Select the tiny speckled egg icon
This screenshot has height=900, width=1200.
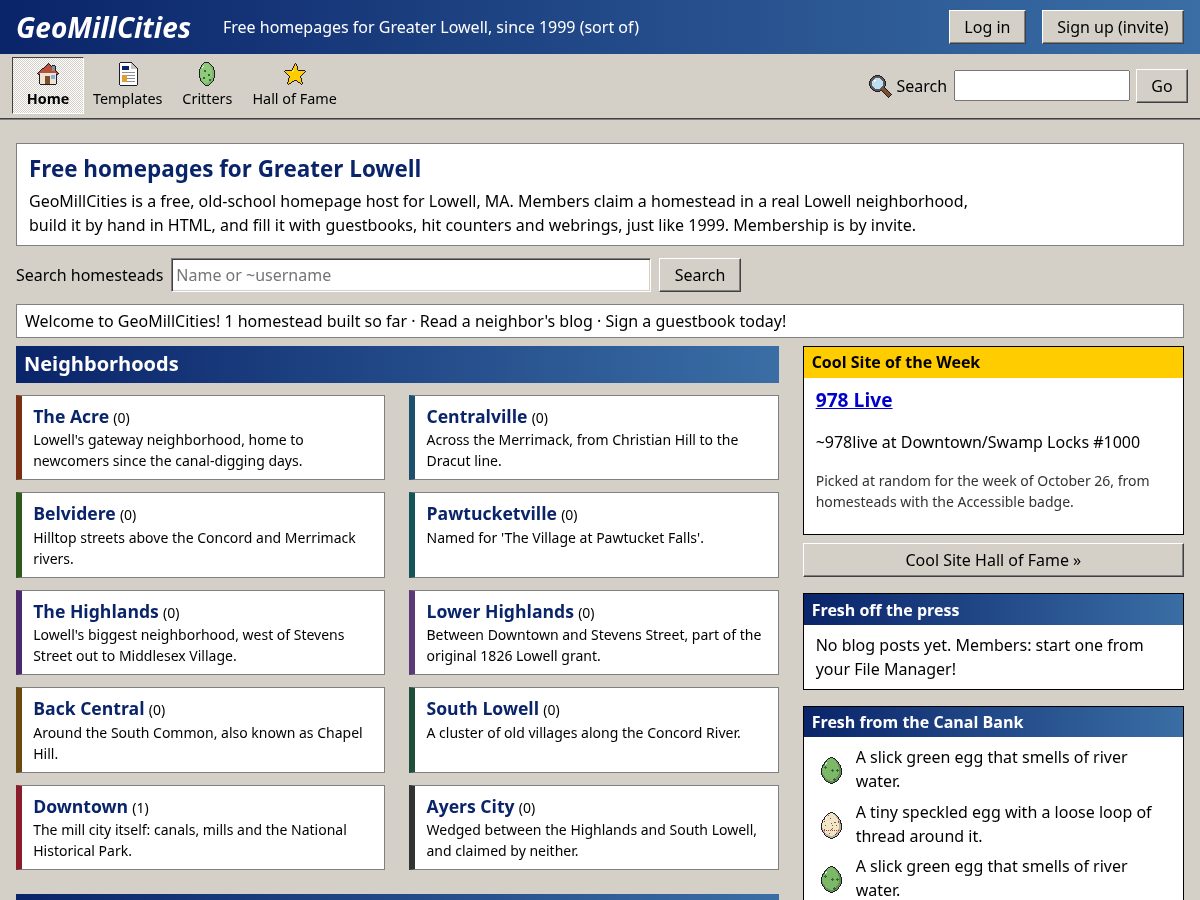(x=831, y=825)
